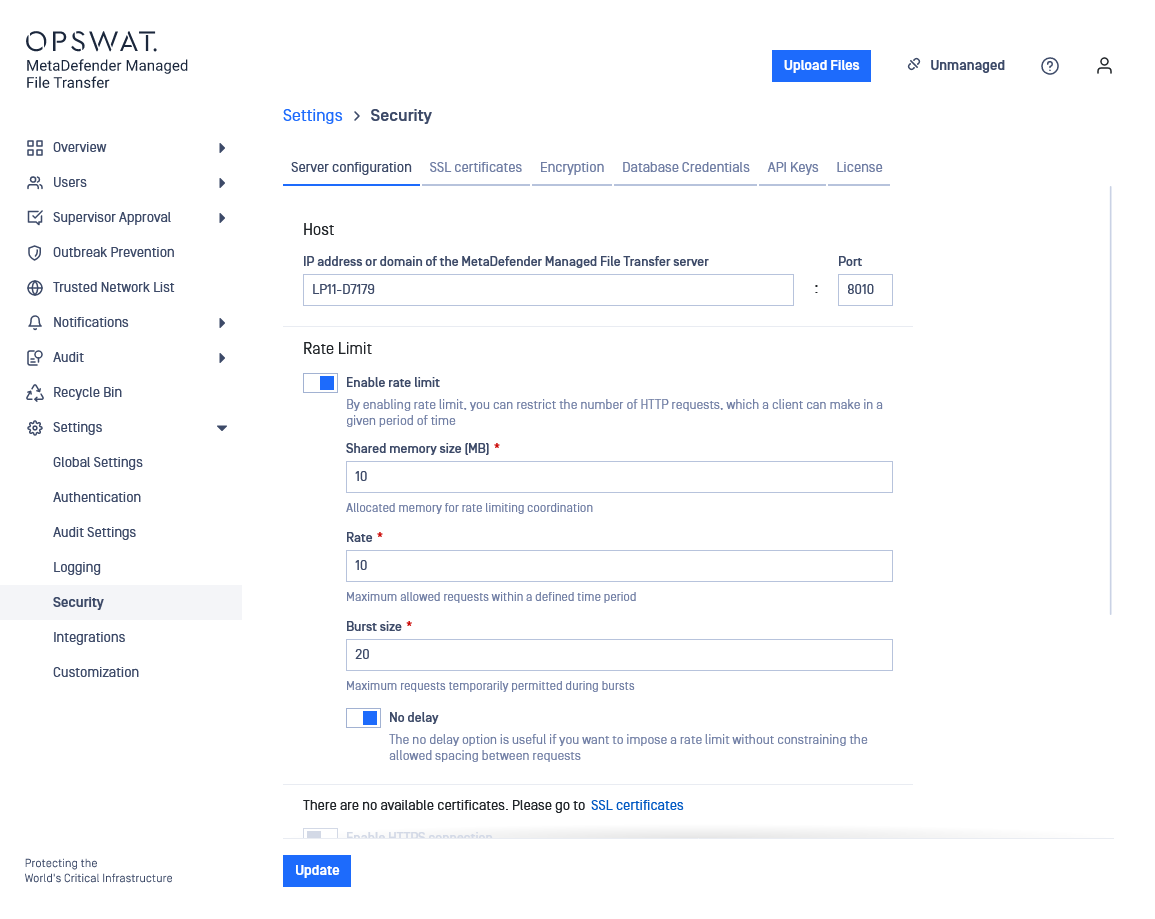Click the host IP address field
This screenshot has width=1155, height=919.
[548, 290]
